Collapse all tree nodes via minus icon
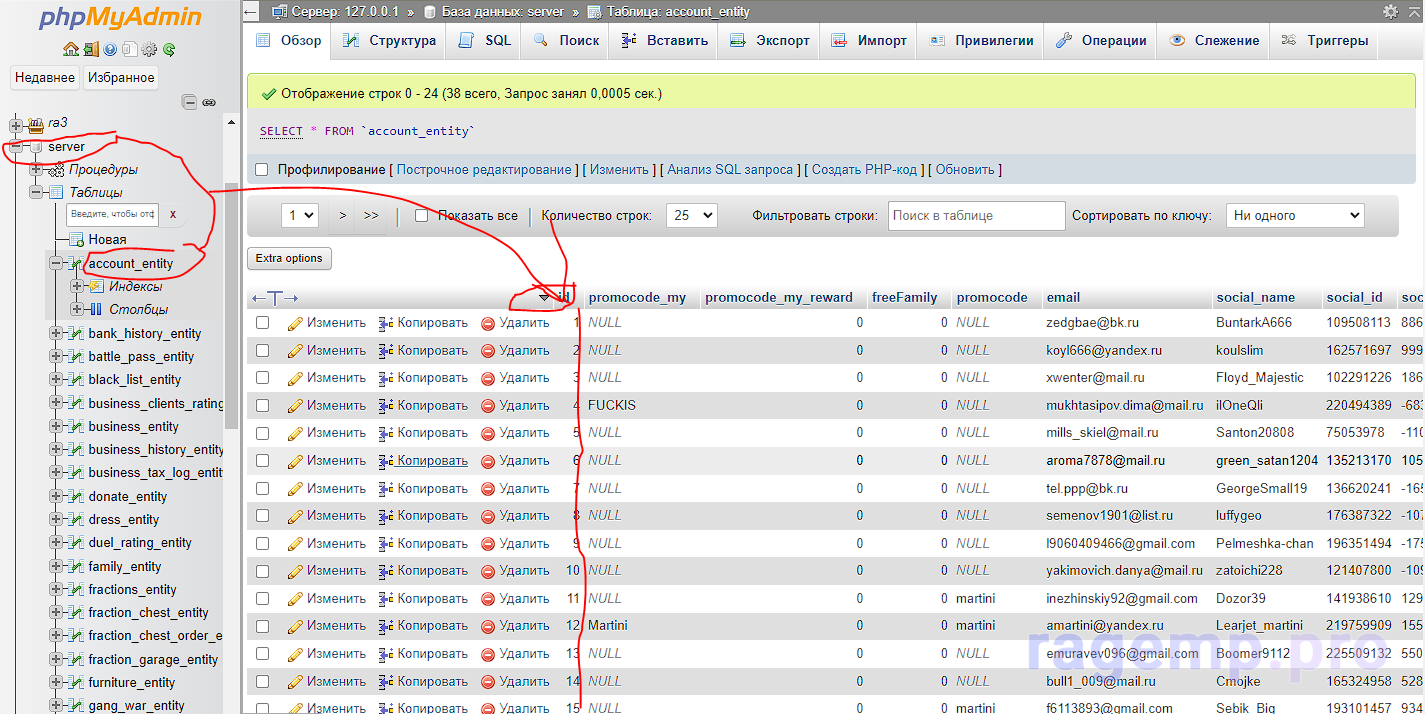The height and width of the screenshot is (714, 1425). (x=189, y=102)
